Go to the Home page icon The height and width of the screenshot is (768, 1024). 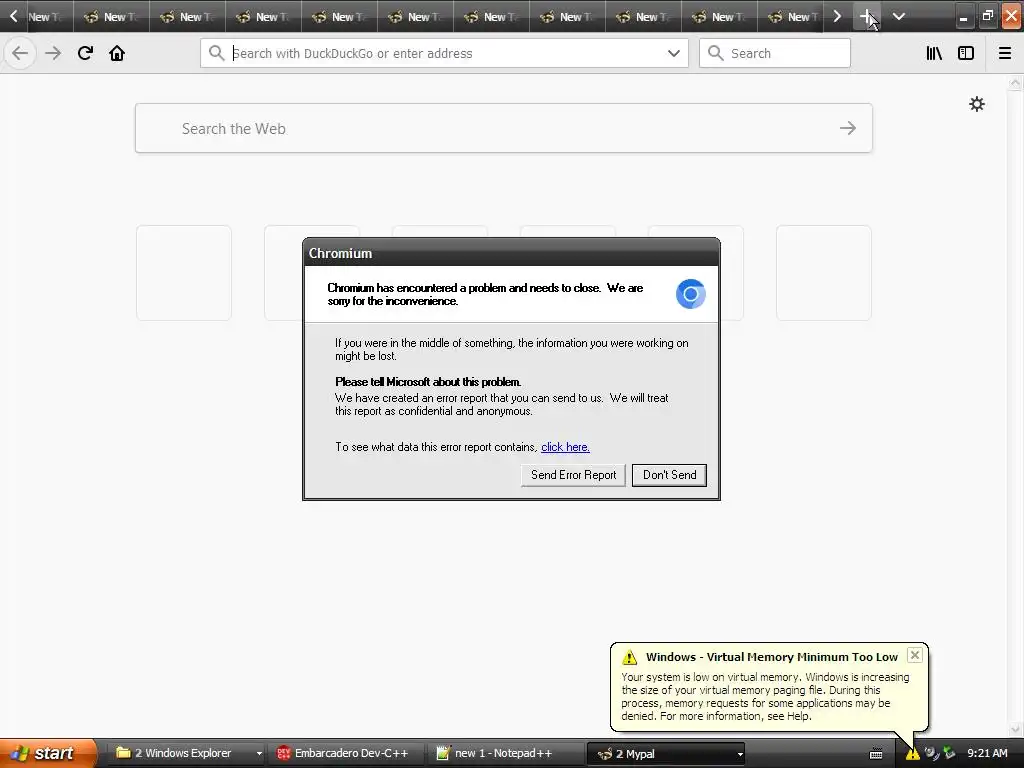pos(117,53)
